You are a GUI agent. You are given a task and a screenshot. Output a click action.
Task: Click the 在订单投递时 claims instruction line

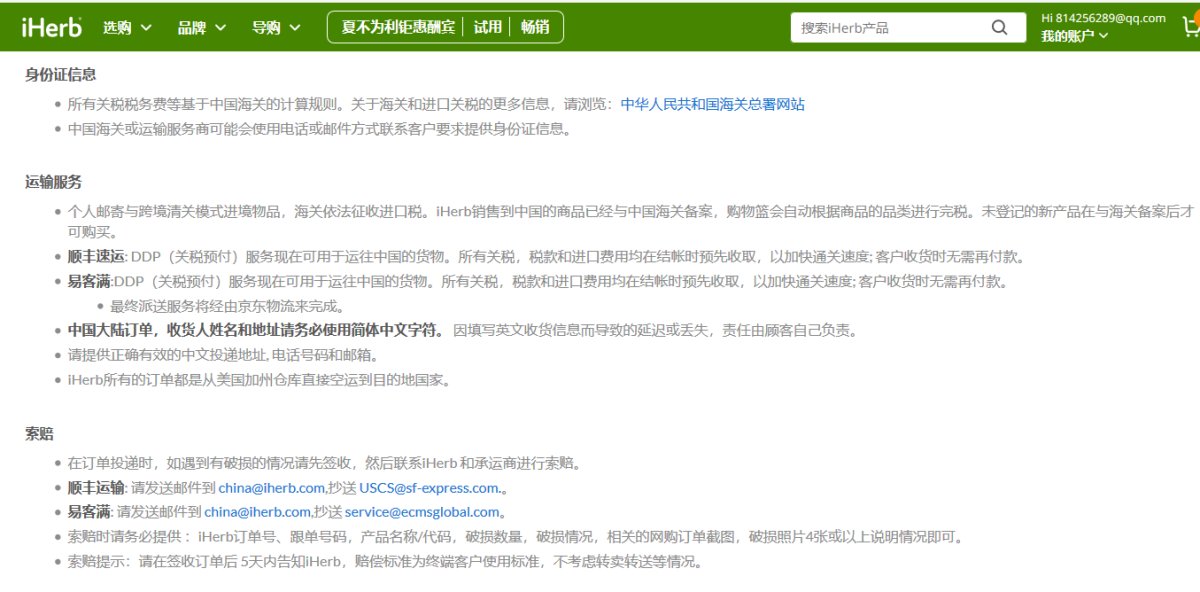(324, 463)
